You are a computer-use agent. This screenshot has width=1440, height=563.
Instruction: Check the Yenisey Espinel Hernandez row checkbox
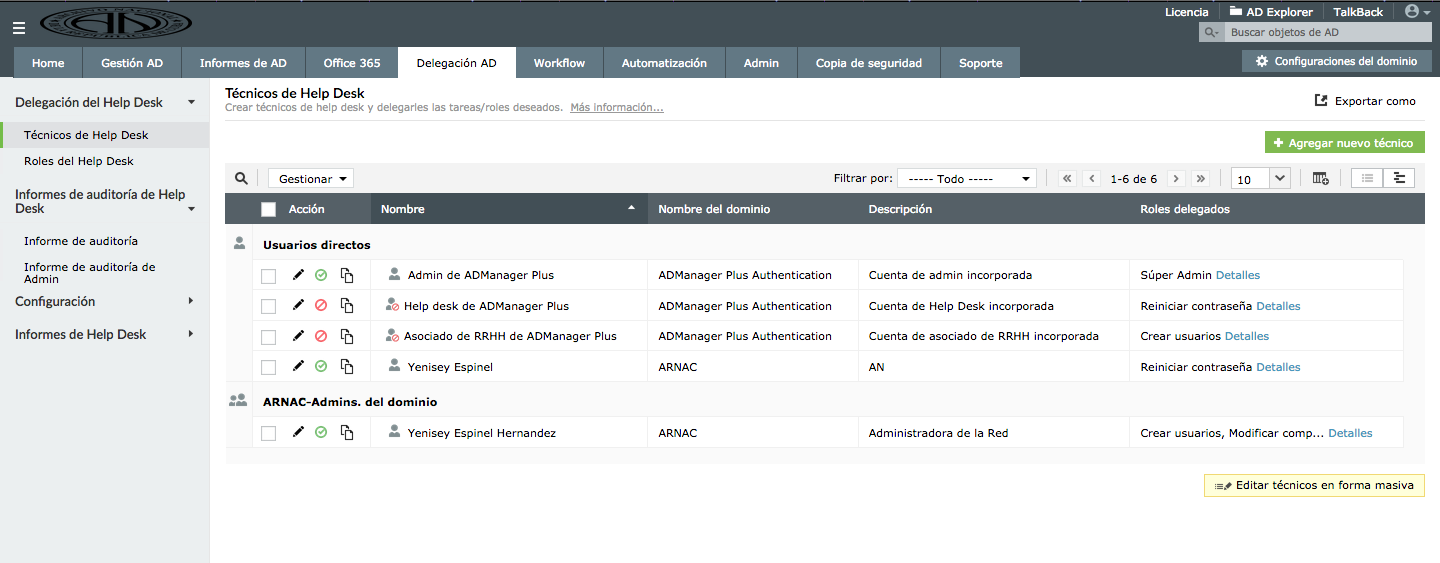coord(268,433)
